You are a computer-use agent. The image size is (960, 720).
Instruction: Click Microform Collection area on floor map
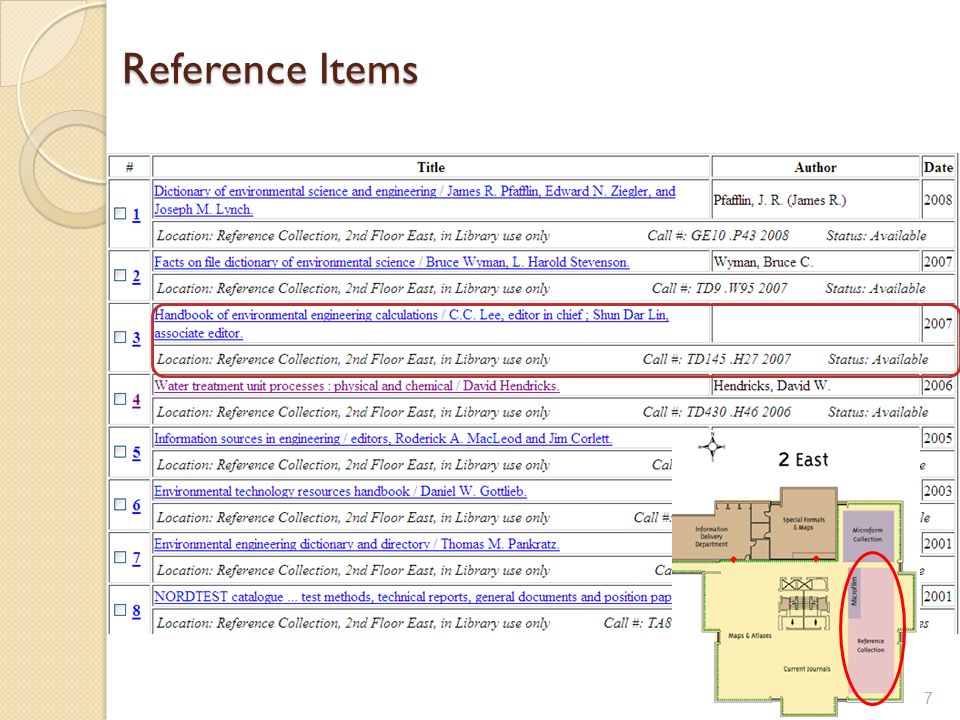pos(868,534)
